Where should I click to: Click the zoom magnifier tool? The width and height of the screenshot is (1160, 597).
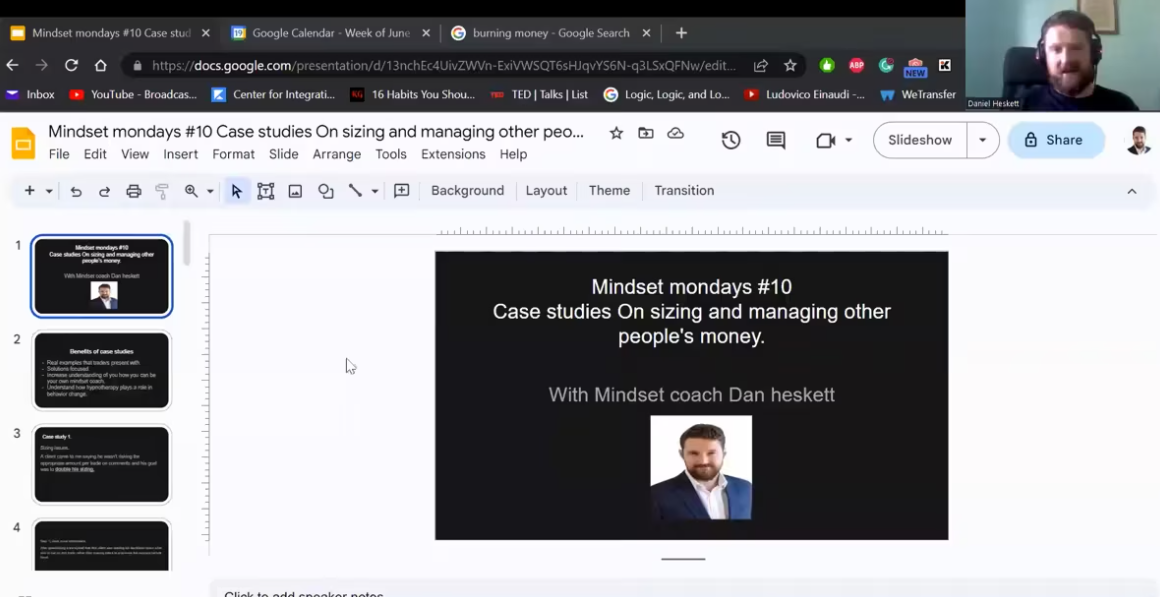(x=191, y=191)
